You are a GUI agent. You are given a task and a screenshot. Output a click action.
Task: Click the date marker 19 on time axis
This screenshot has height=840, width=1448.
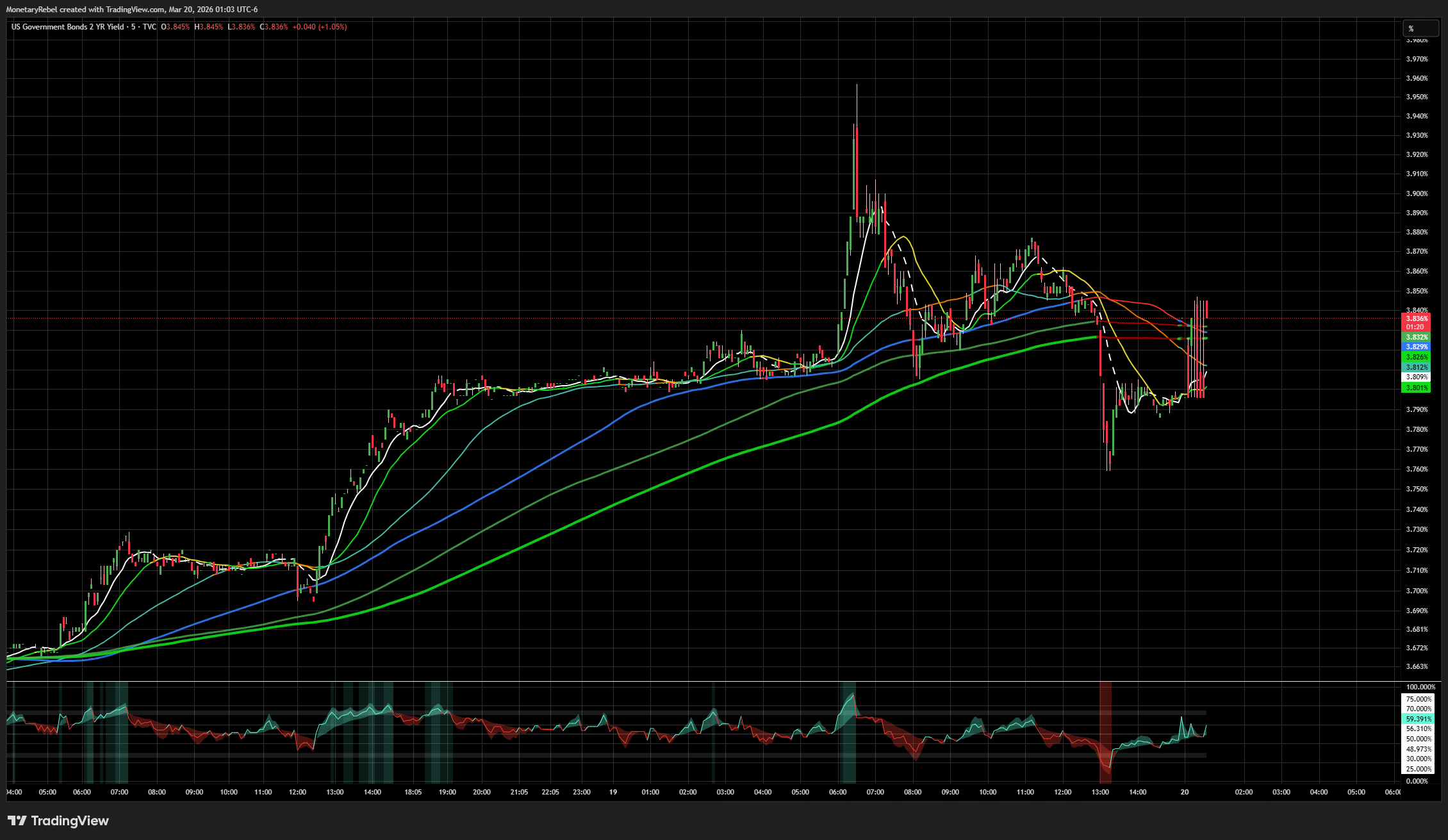pyautogui.click(x=613, y=792)
